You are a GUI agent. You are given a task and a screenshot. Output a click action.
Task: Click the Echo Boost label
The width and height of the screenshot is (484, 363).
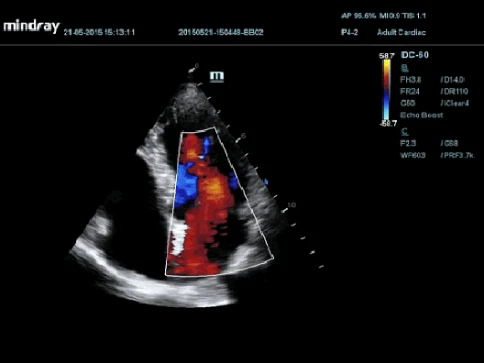422,115
